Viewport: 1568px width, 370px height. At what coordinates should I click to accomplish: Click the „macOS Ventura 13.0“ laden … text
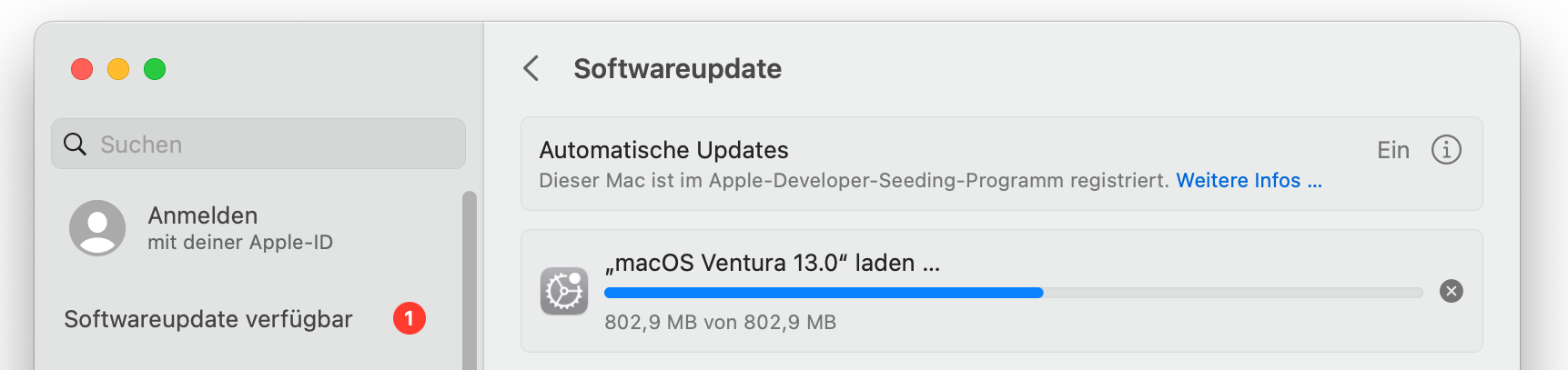tap(773, 263)
